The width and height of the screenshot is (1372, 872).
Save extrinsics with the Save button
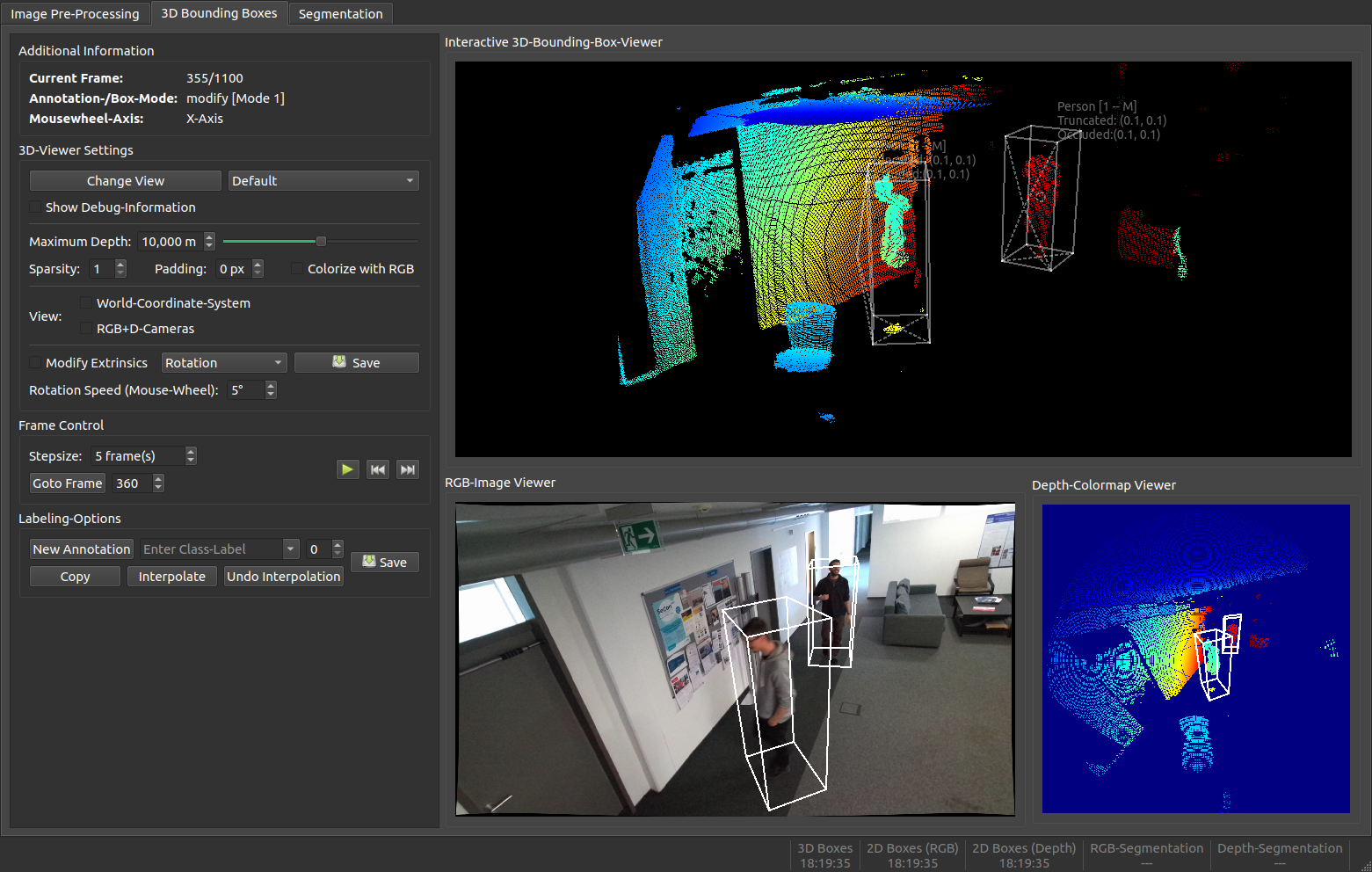tap(357, 363)
